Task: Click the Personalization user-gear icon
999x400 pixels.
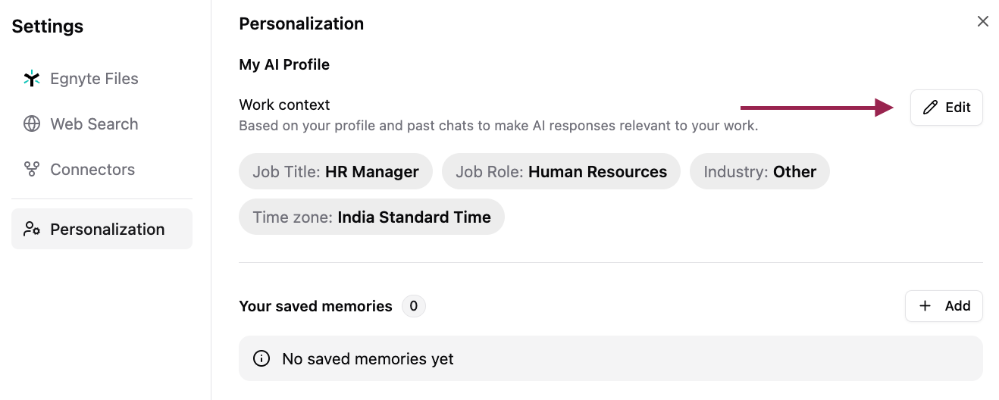Action: point(31,229)
